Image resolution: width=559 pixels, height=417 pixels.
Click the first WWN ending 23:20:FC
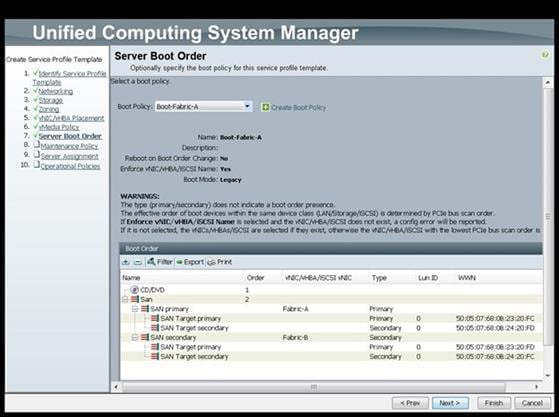pos(495,318)
